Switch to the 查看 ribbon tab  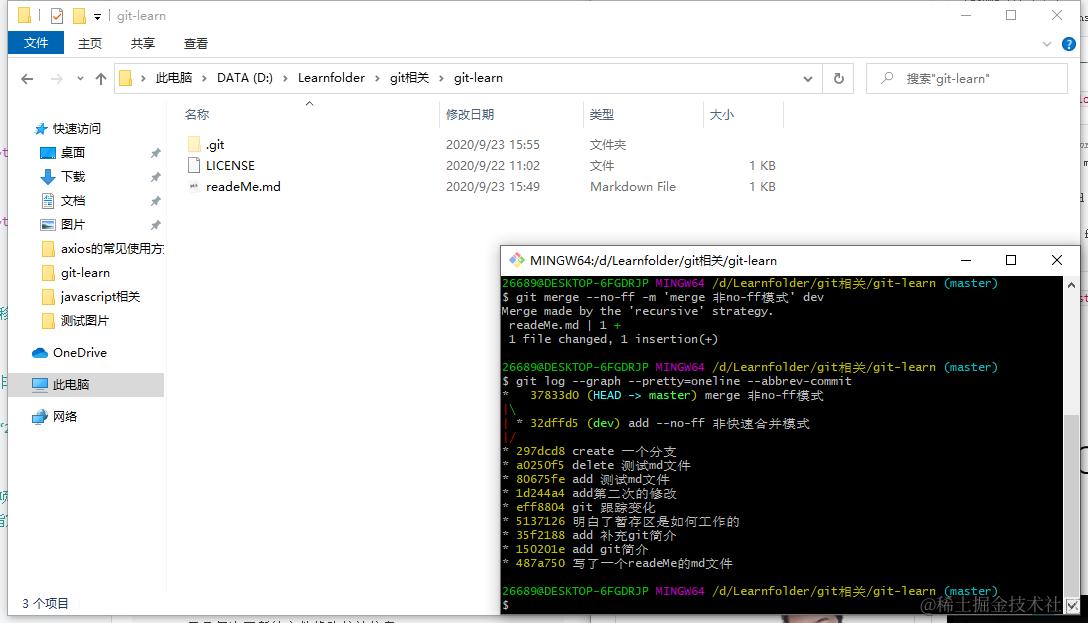point(196,44)
